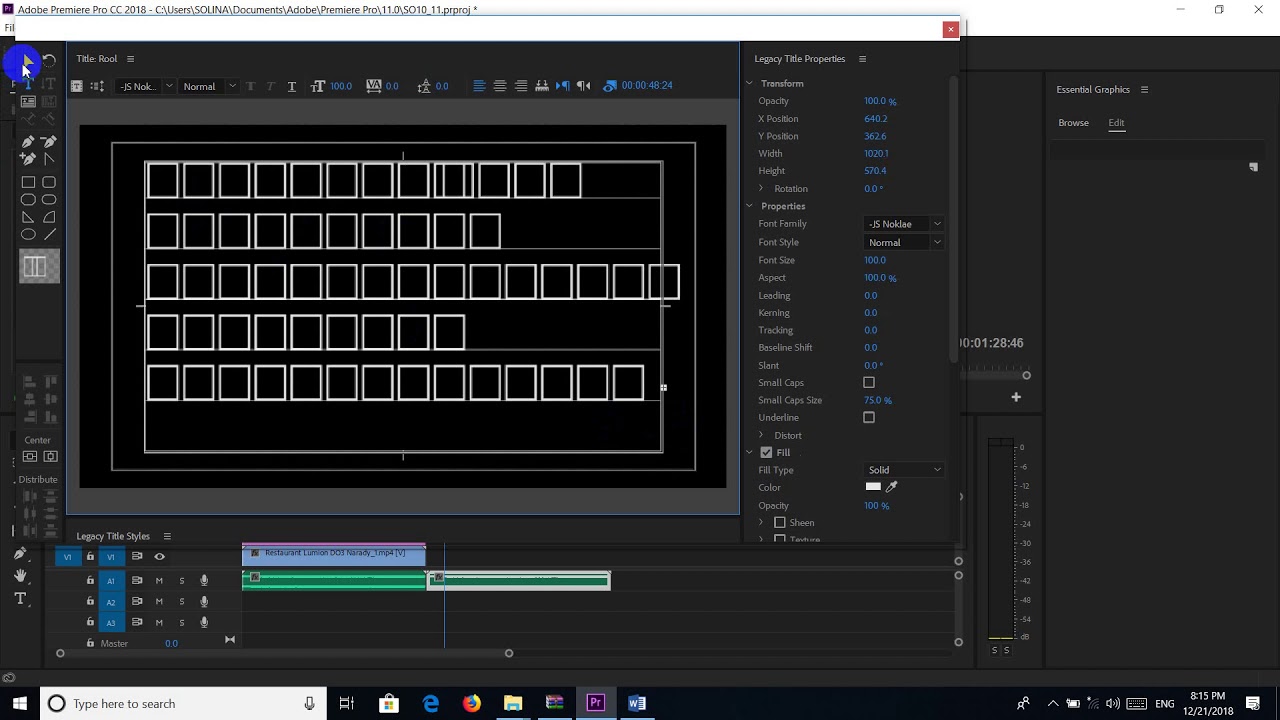Select the Pen tool in title tools

(28, 142)
